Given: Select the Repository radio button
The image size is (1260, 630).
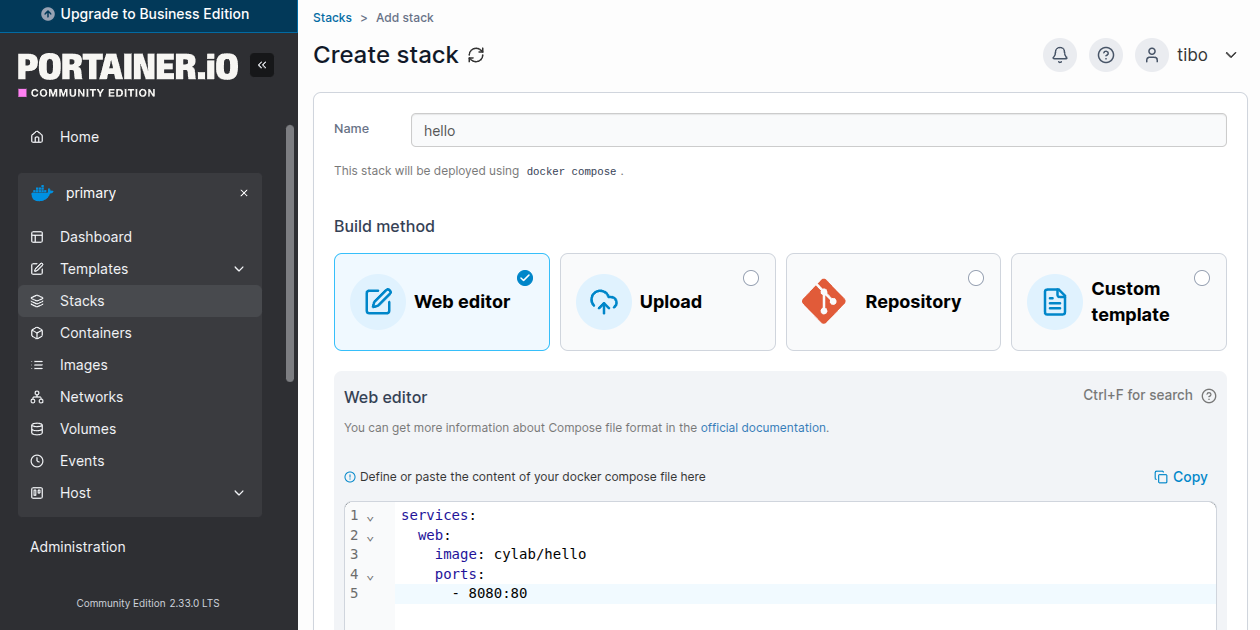Looking at the screenshot, I should click(976, 278).
